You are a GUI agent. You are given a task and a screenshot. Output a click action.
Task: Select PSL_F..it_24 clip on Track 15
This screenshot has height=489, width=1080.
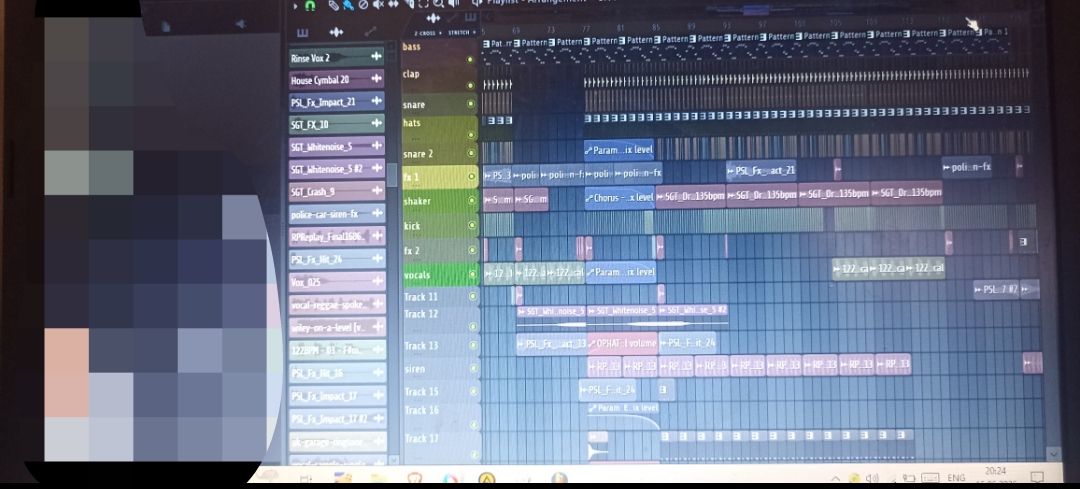(x=609, y=390)
